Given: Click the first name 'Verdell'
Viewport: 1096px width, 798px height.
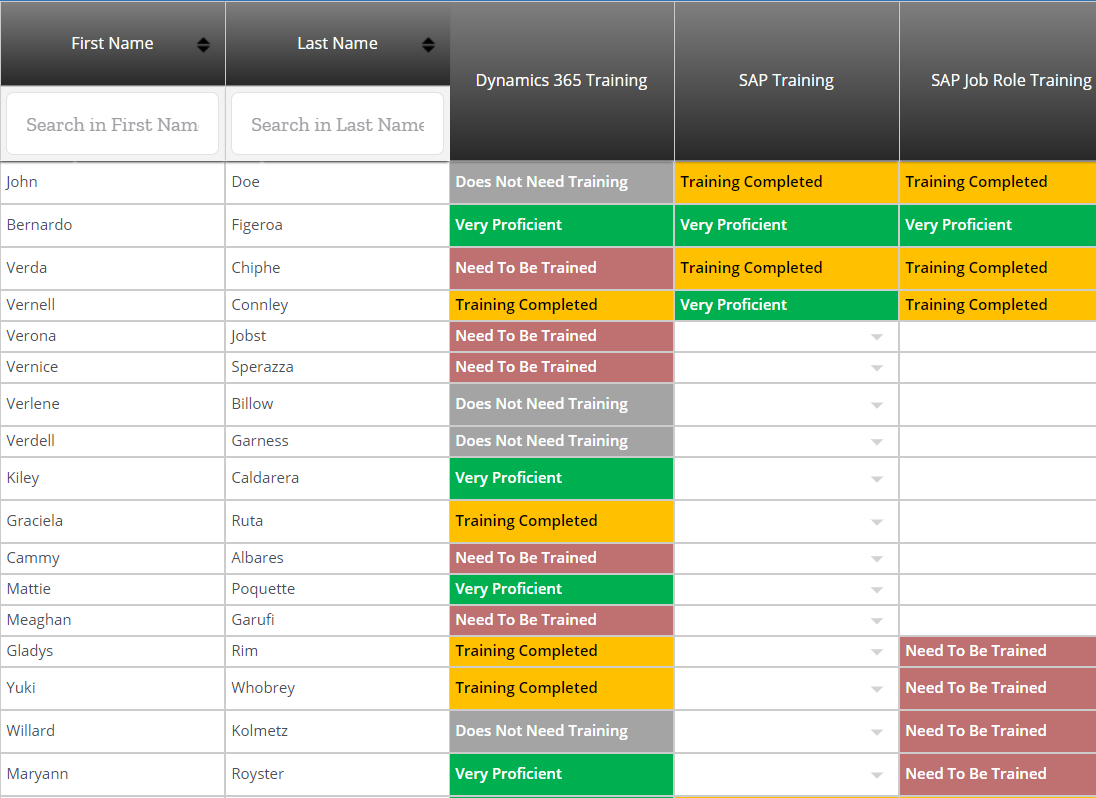Looking at the screenshot, I should [30, 441].
